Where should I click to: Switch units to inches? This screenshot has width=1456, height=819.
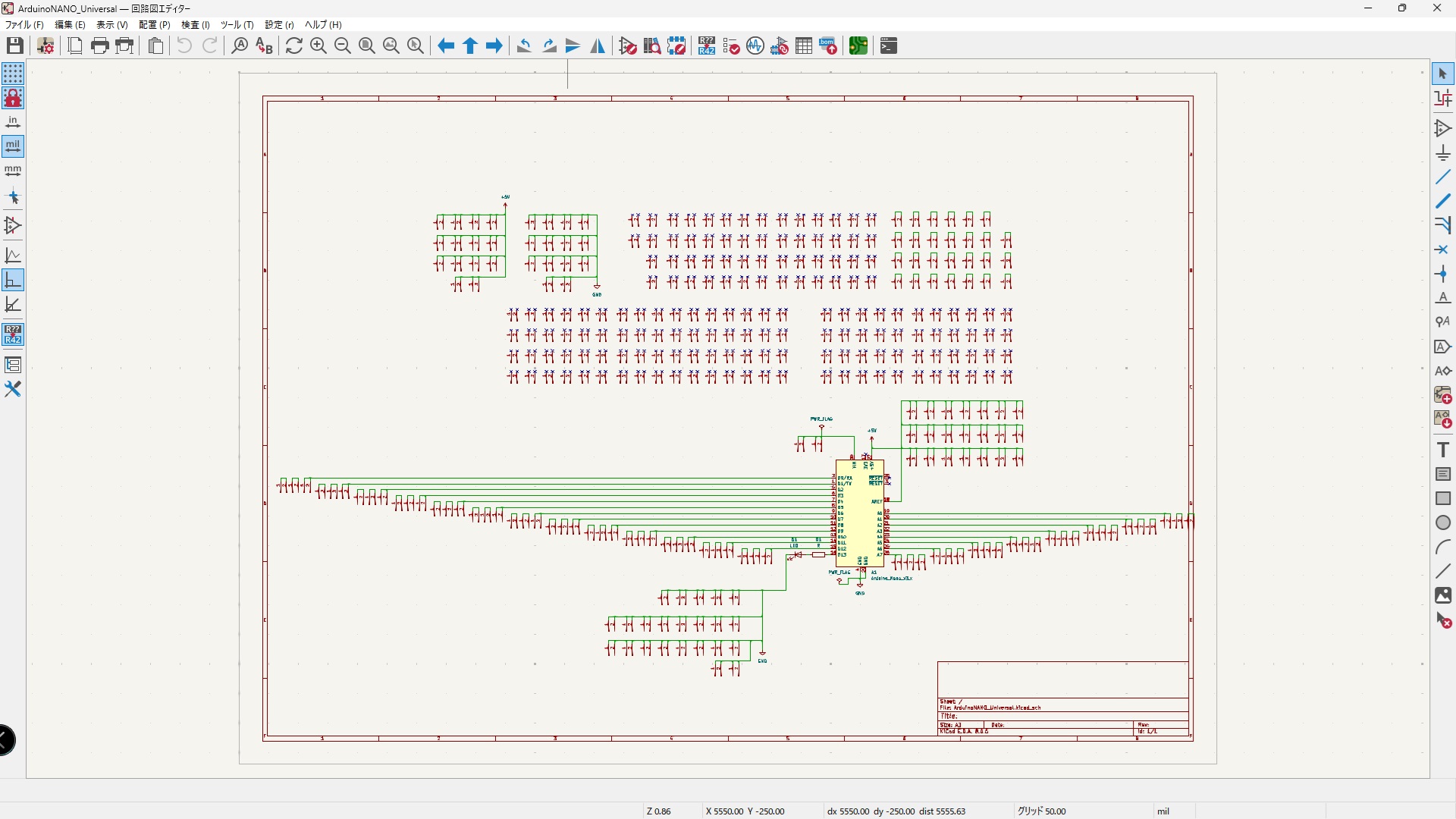(13, 122)
